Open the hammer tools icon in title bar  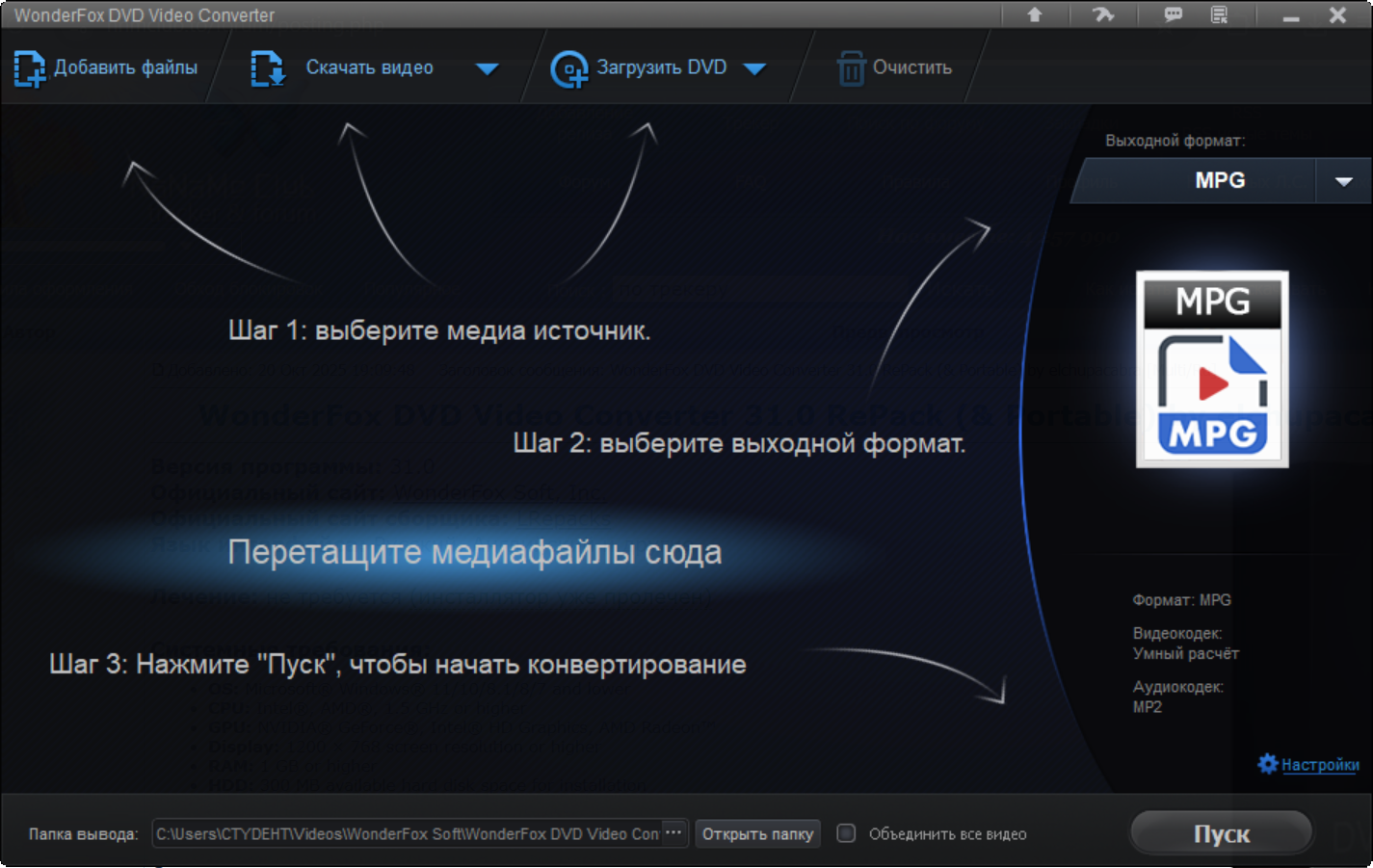point(1103,14)
